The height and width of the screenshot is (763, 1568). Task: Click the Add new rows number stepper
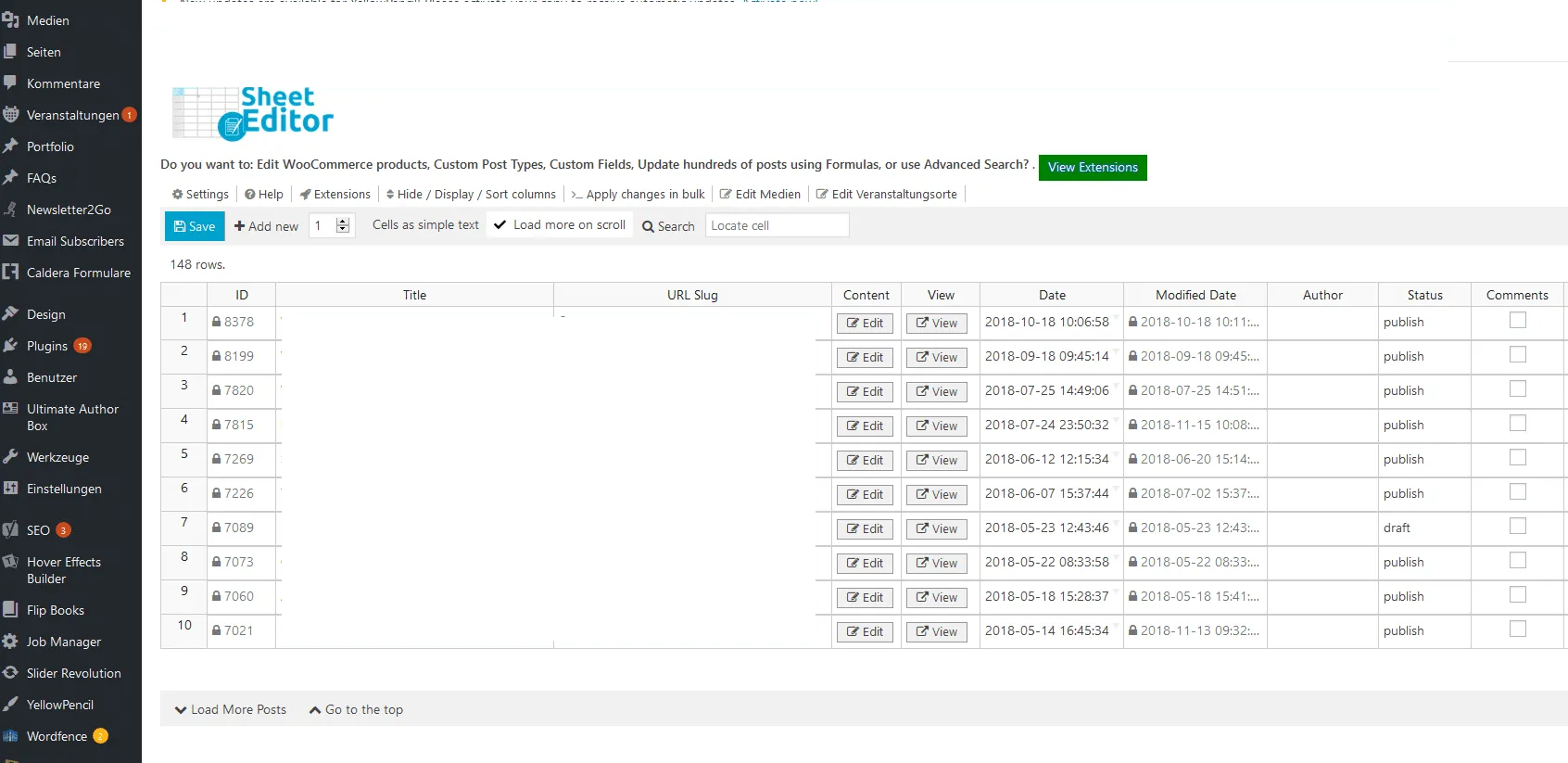[x=343, y=225]
